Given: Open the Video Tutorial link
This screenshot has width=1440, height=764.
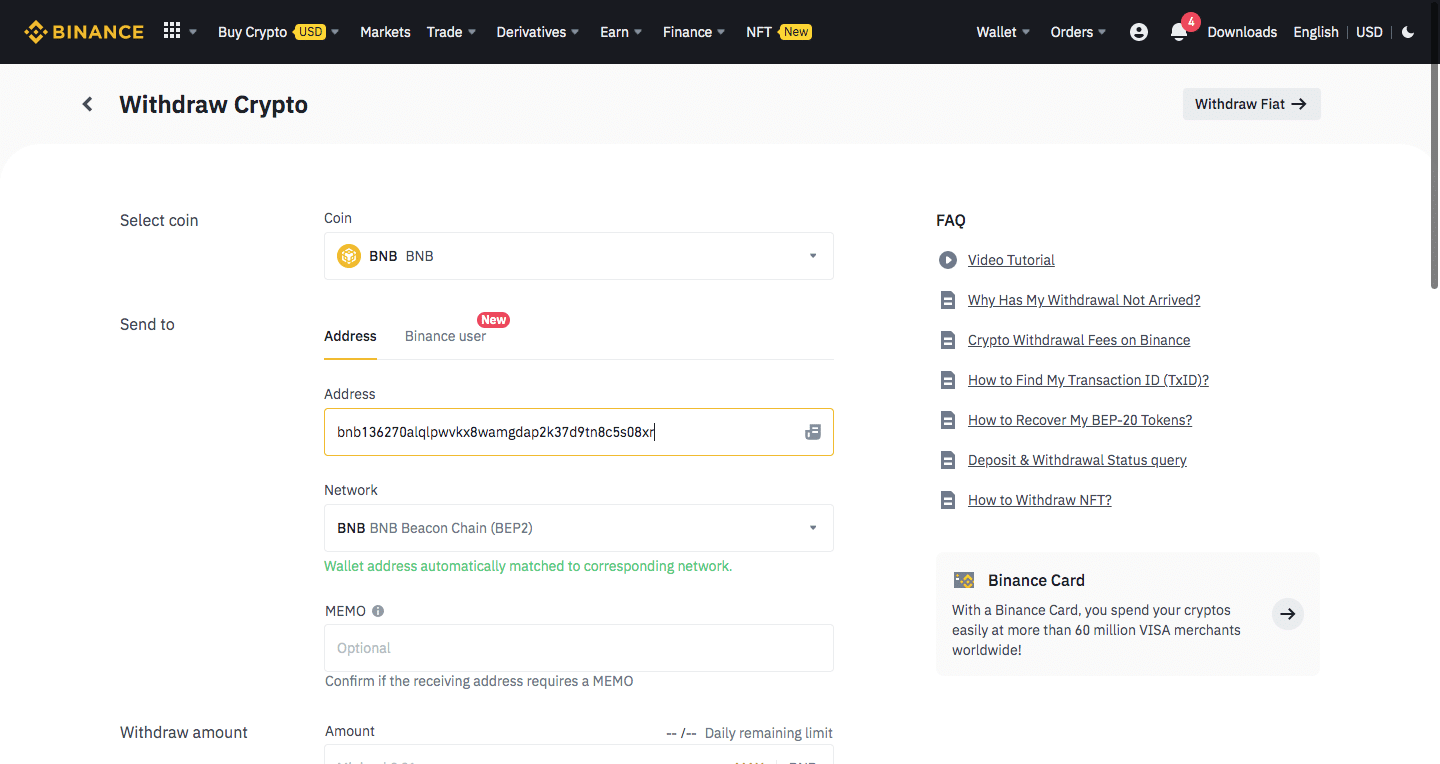Looking at the screenshot, I should [1011, 260].
